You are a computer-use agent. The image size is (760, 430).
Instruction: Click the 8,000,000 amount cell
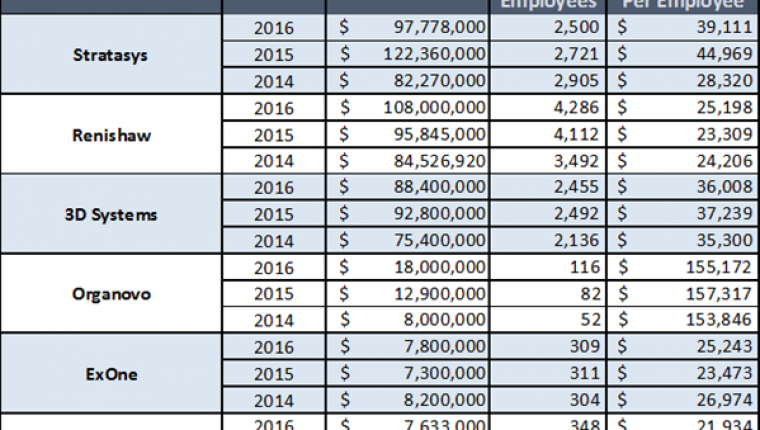[x=408, y=320]
